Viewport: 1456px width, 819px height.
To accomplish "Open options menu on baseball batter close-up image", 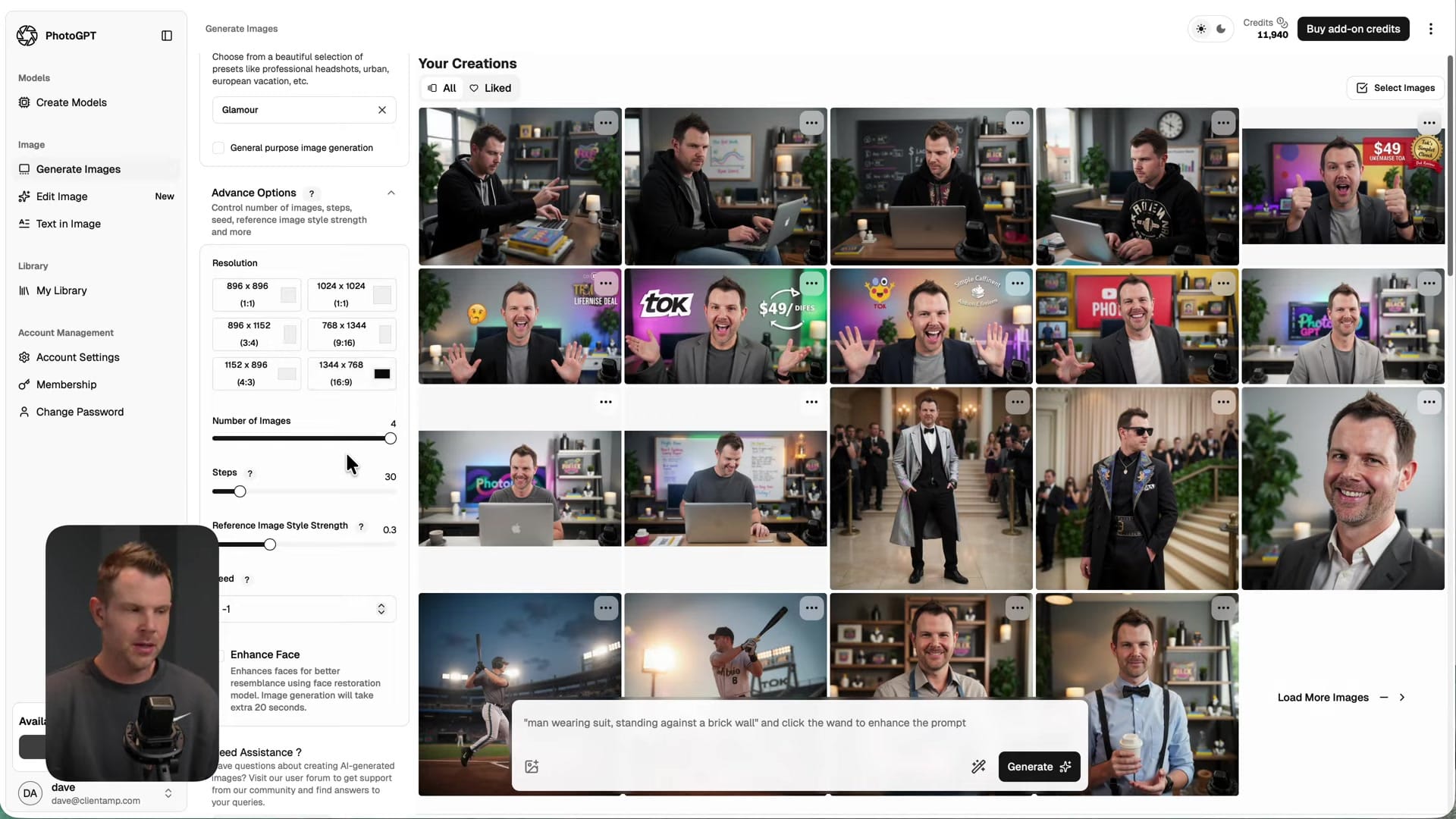I will pos(811,607).
